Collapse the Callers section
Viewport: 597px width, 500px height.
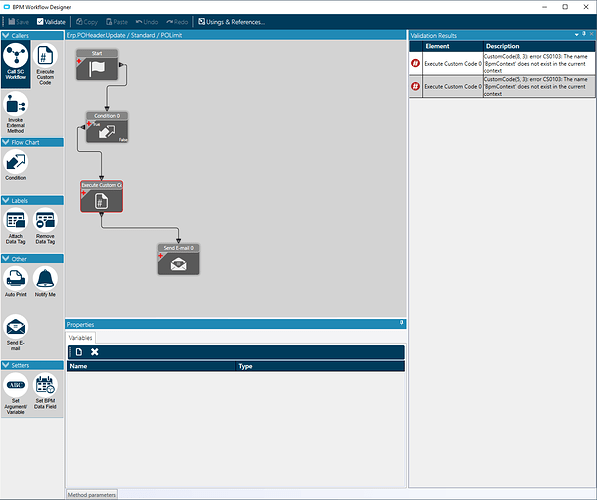[x=6, y=35]
